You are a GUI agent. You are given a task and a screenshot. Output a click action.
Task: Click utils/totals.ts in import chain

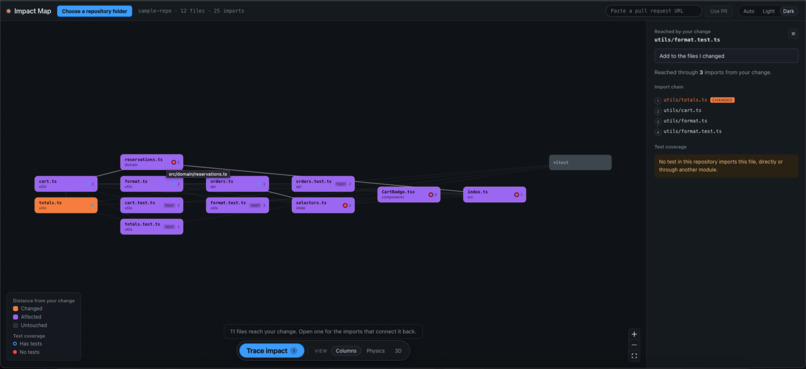(685, 100)
